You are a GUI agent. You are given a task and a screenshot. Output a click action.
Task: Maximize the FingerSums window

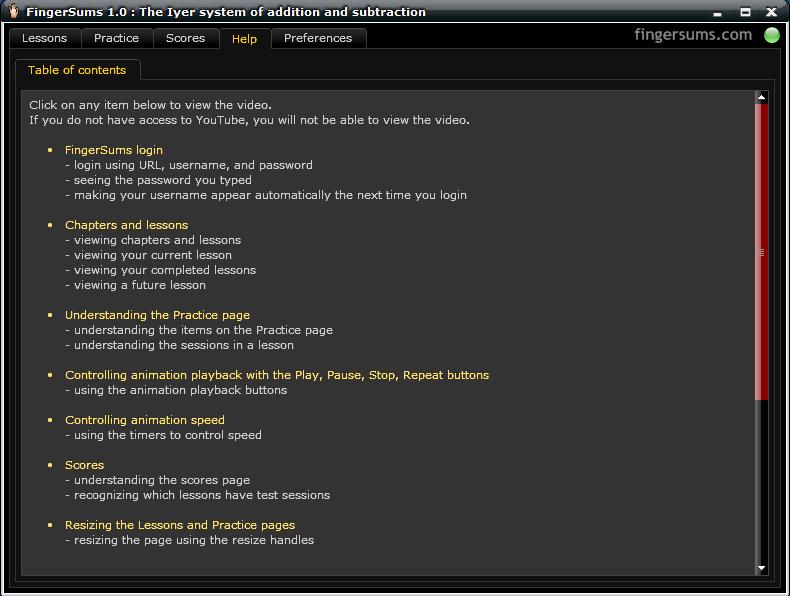click(x=745, y=12)
